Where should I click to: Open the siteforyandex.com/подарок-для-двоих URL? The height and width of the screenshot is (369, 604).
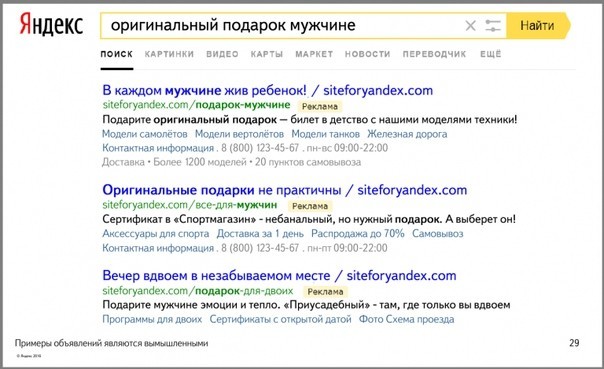198,290
